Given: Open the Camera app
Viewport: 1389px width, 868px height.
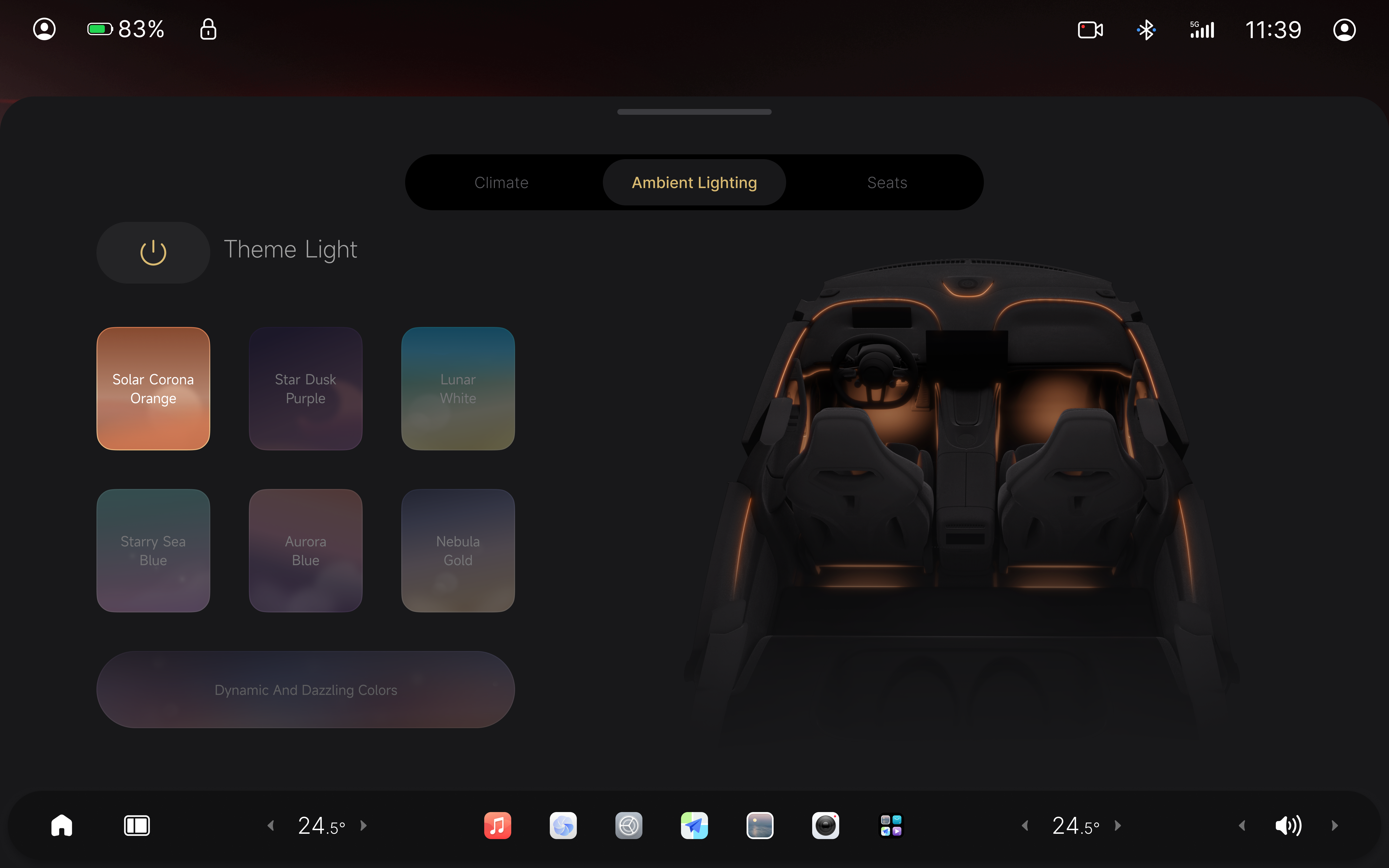Looking at the screenshot, I should (826, 826).
